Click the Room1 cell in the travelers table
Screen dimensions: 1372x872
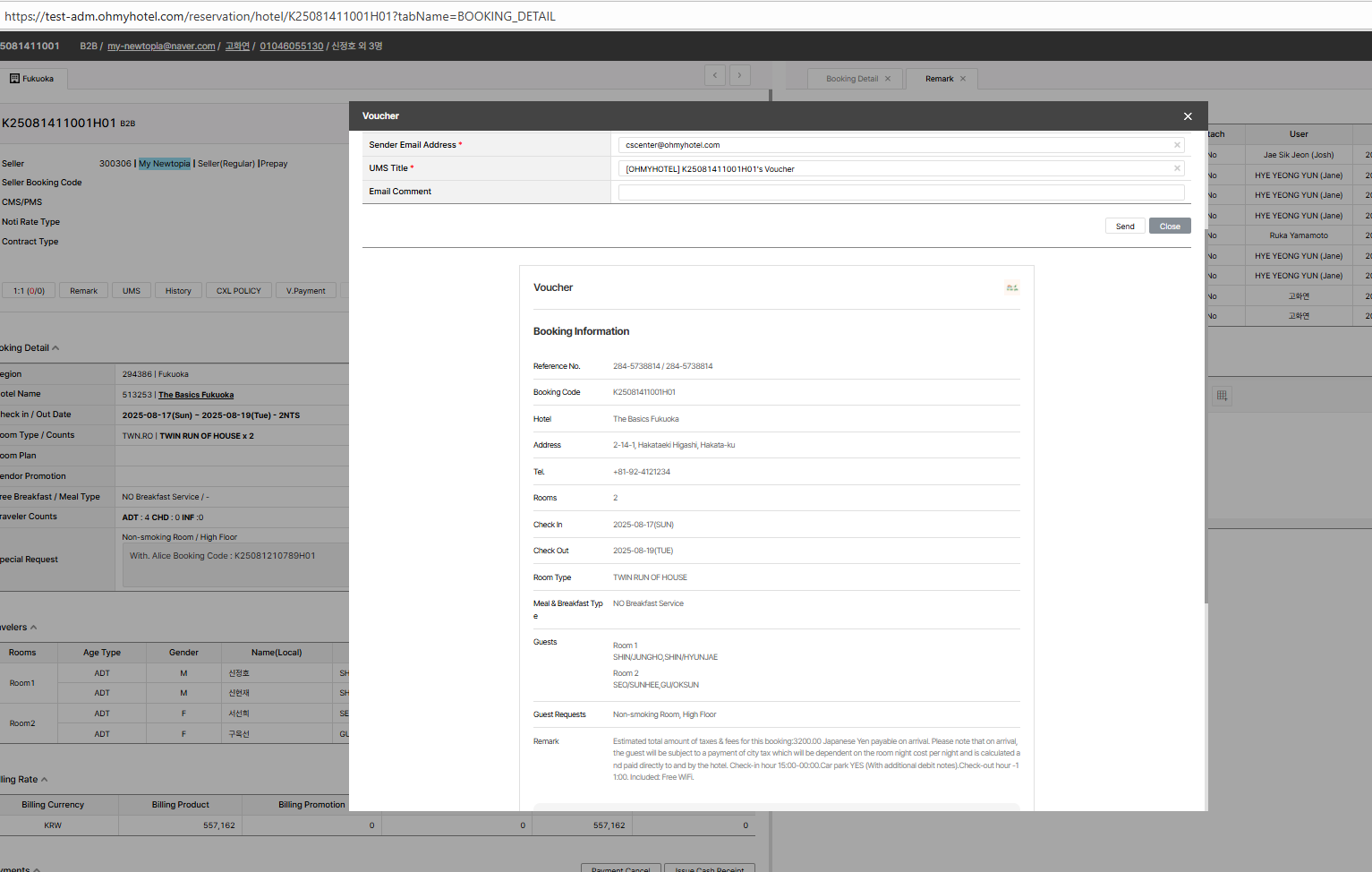tap(22, 683)
